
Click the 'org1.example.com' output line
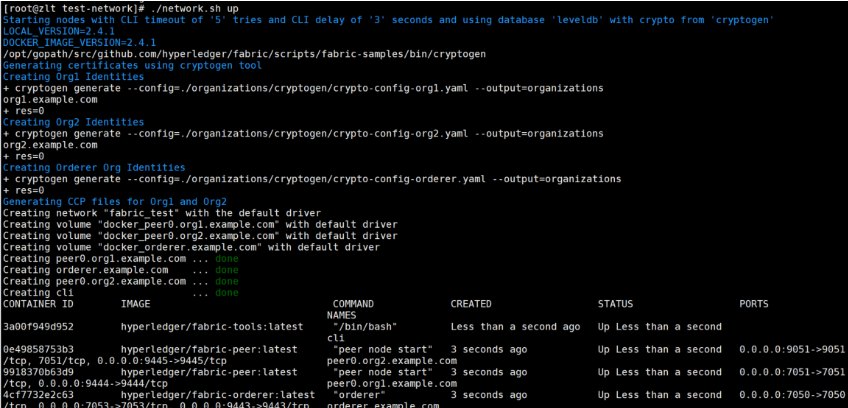point(50,100)
